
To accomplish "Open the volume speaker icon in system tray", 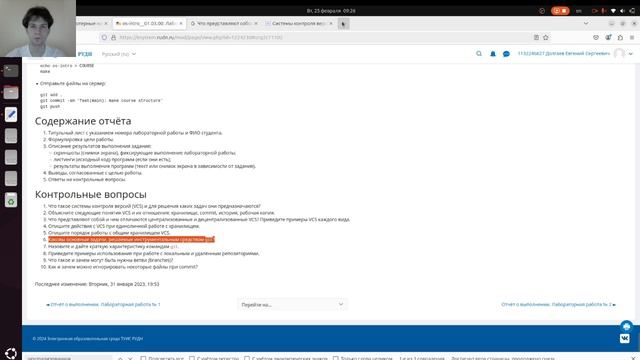I will (622, 11).
